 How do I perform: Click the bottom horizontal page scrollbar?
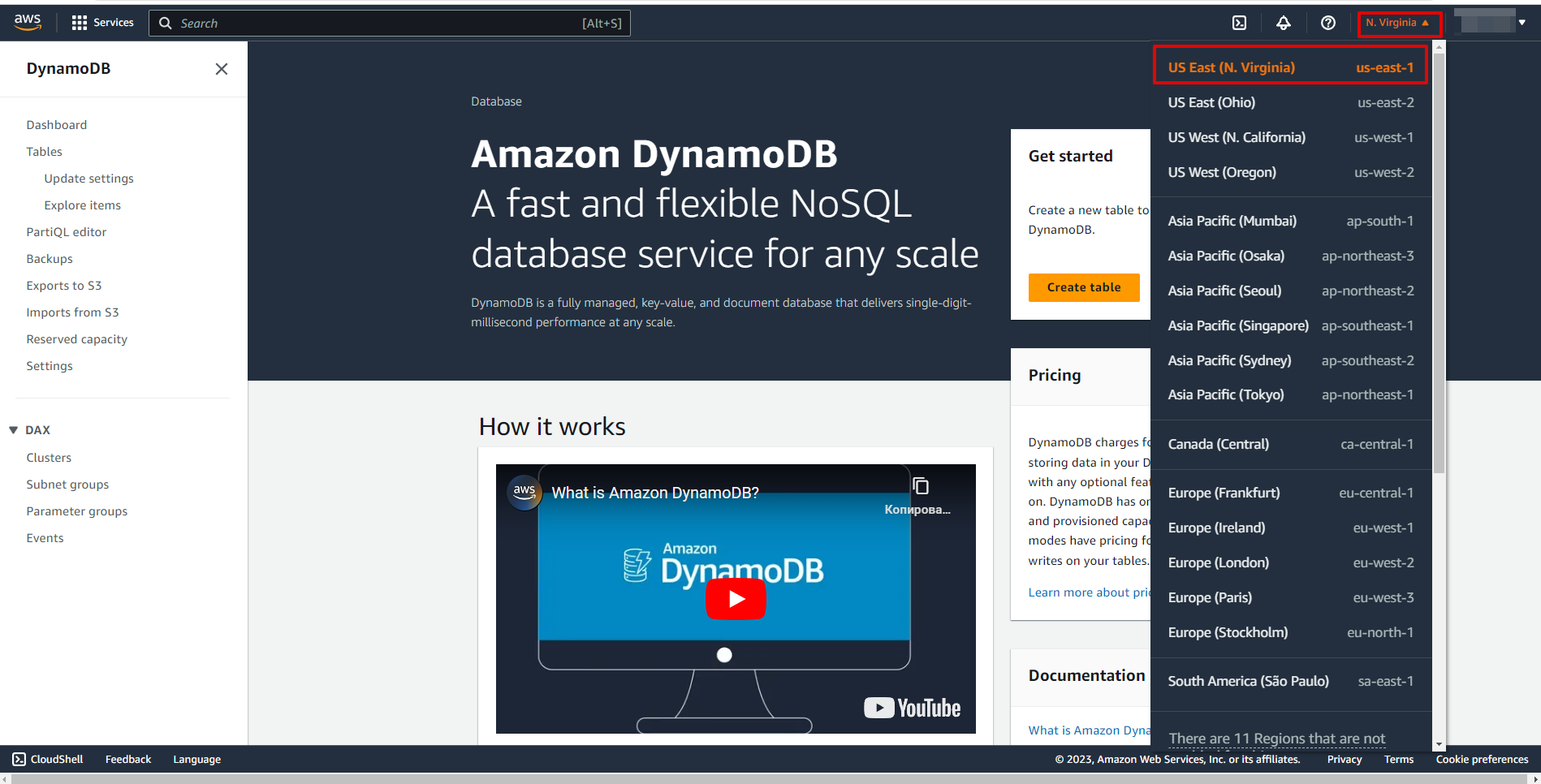pyautogui.click(x=770, y=778)
